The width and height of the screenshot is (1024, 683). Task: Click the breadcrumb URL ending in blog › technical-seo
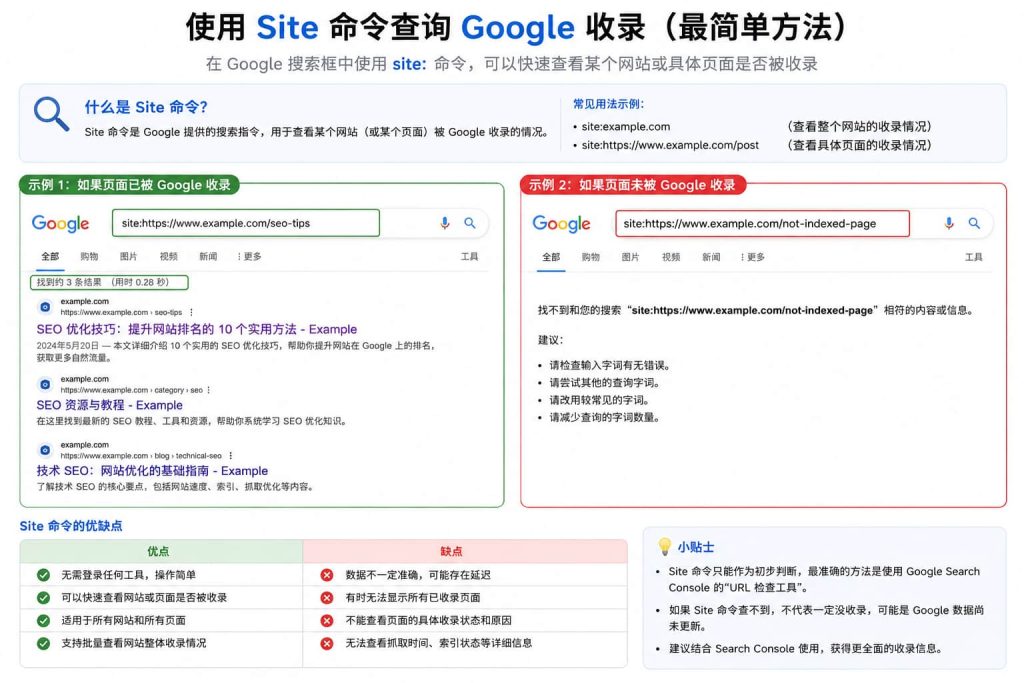[141, 456]
